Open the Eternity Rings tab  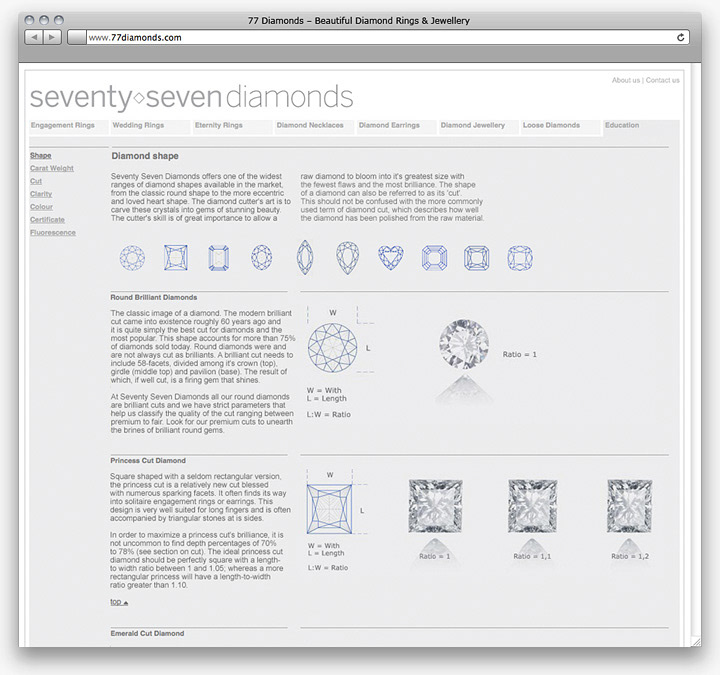tap(232, 126)
